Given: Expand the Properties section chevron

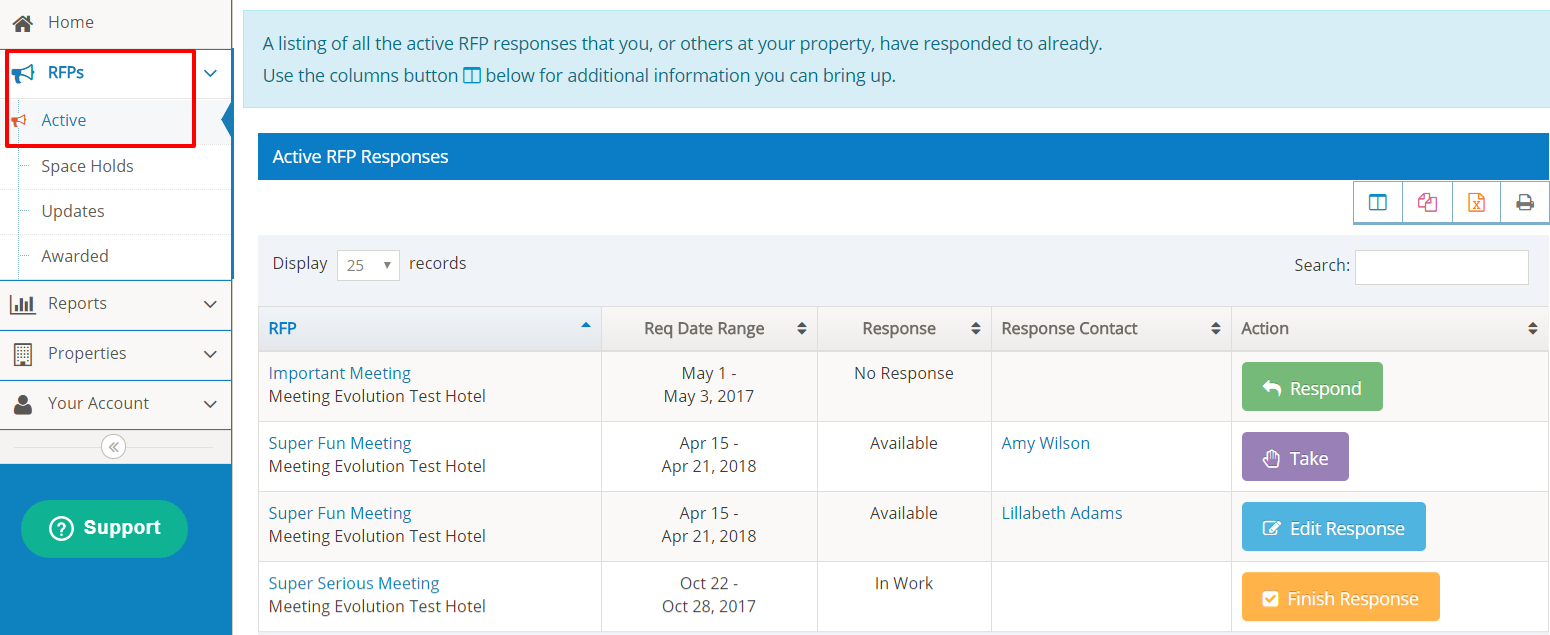Looking at the screenshot, I should coord(210,354).
